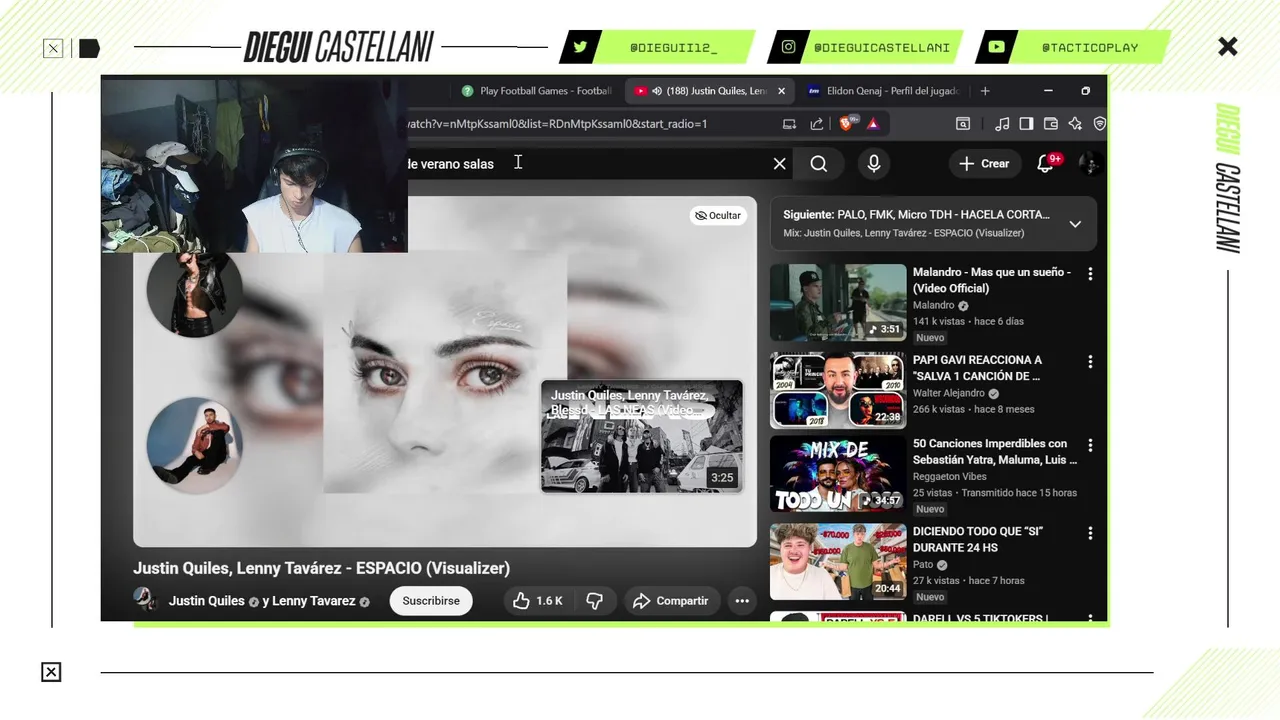Expand the Siguiente mix playlist panel
The image size is (1280, 720).
[1075, 224]
